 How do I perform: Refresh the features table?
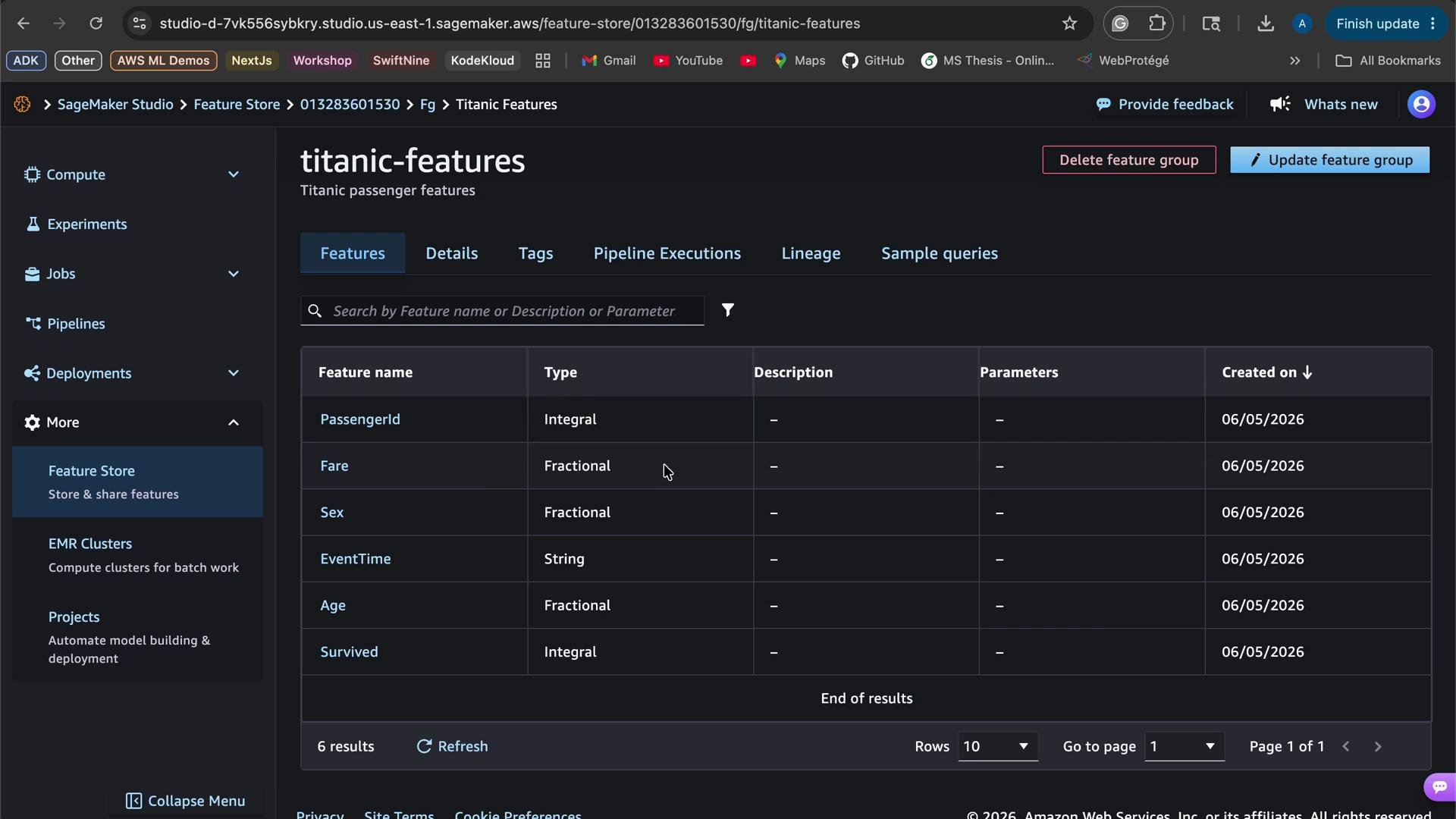click(x=452, y=746)
